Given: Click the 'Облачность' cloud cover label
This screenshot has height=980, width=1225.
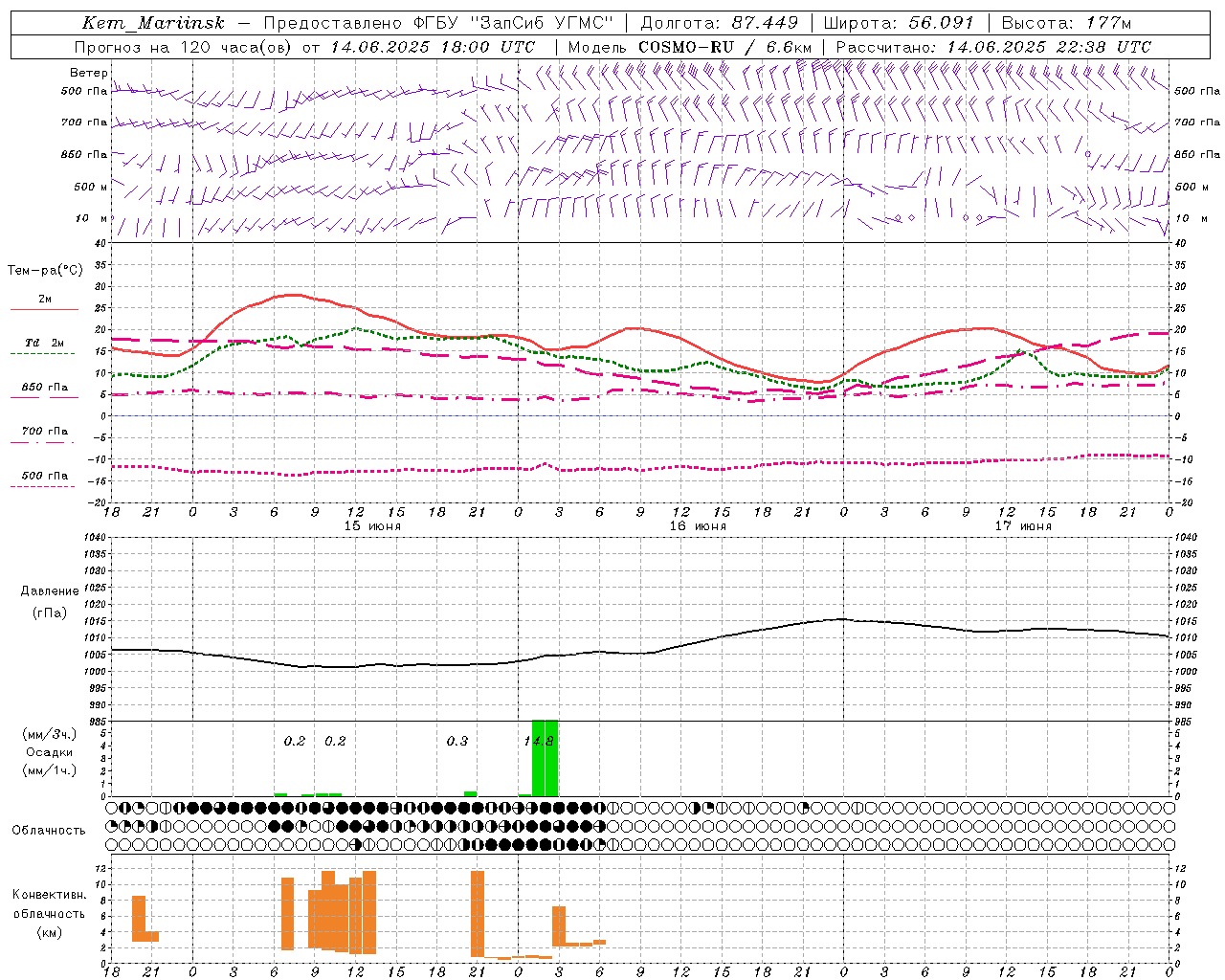Looking at the screenshot, I should (x=49, y=830).
